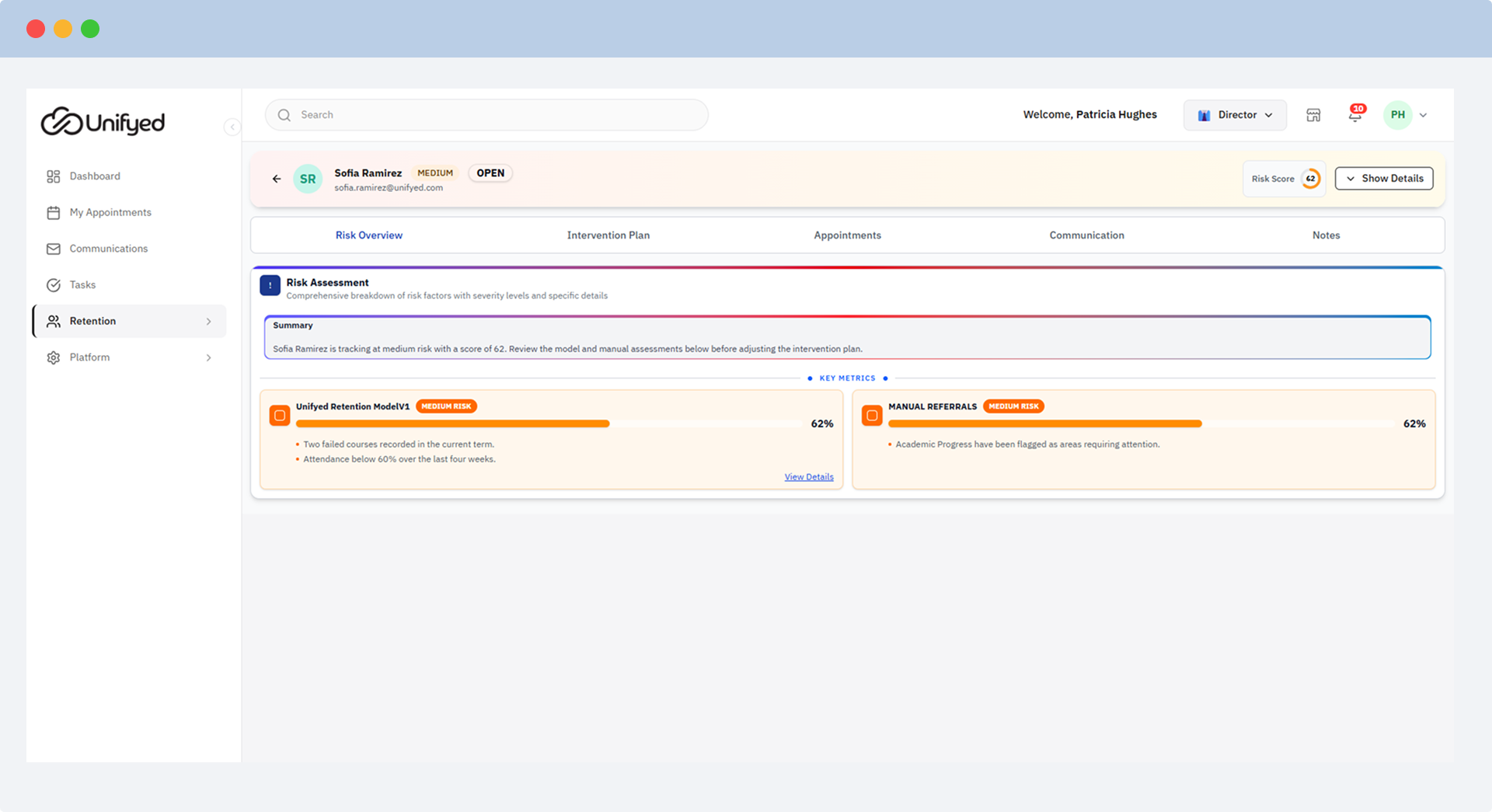Click the Tasks checkmark icon

click(54, 285)
